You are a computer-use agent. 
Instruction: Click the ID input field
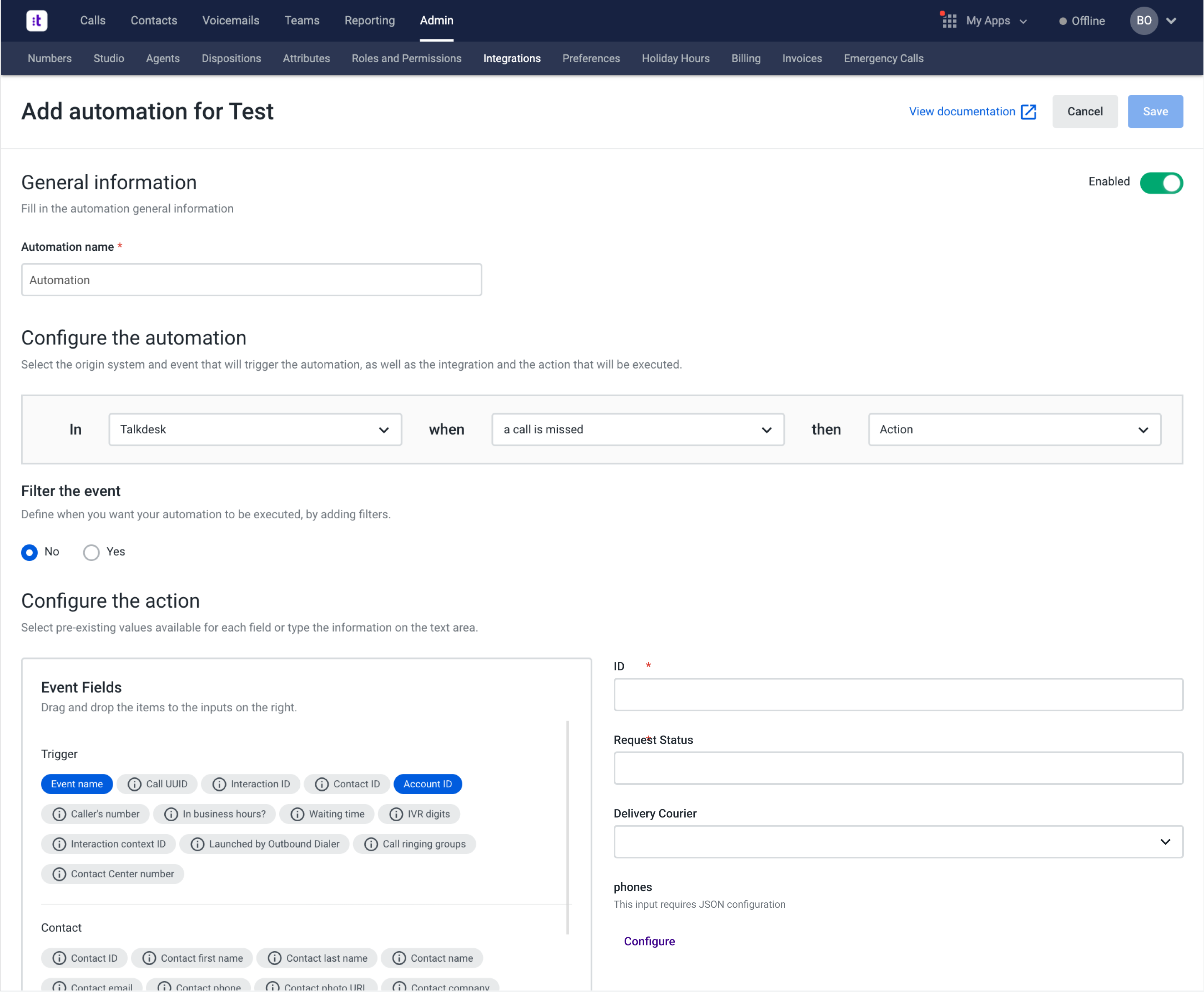[x=898, y=695]
